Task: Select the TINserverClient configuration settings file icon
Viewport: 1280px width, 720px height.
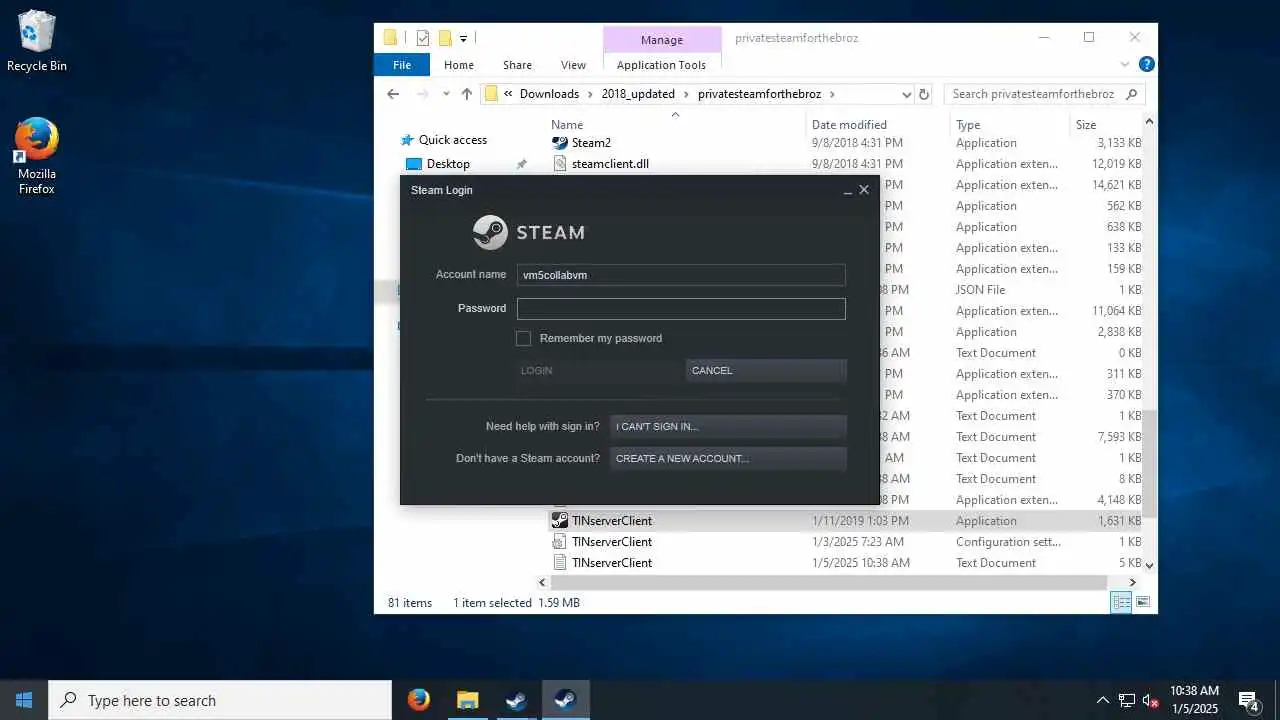Action: tap(560, 542)
